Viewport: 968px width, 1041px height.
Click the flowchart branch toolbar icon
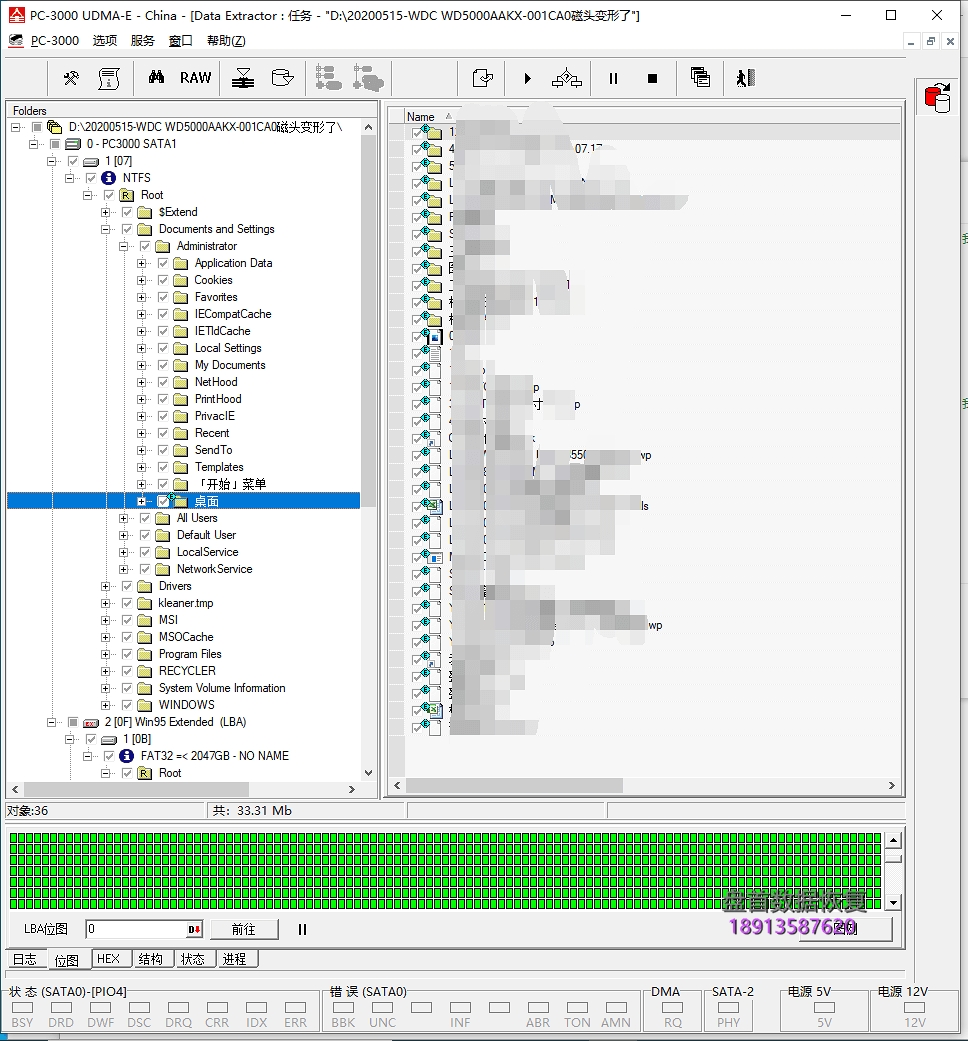[x=566, y=78]
